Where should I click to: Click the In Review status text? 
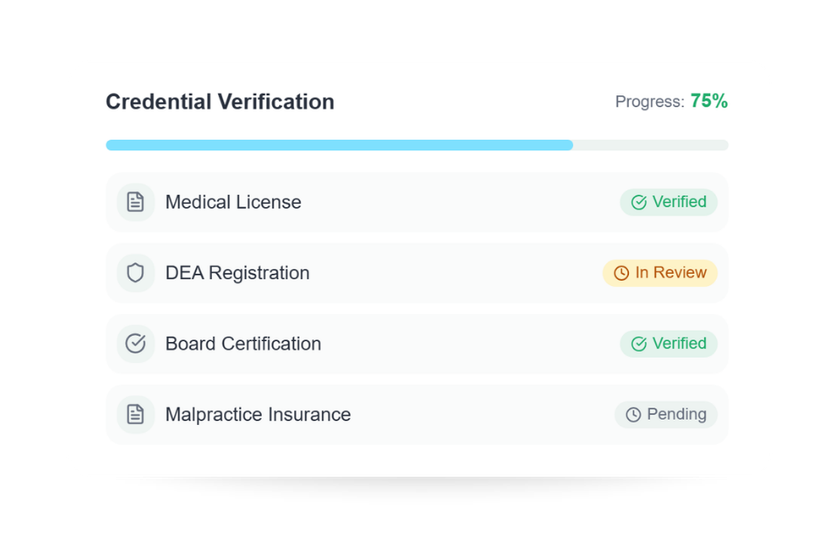click(671, 273)
